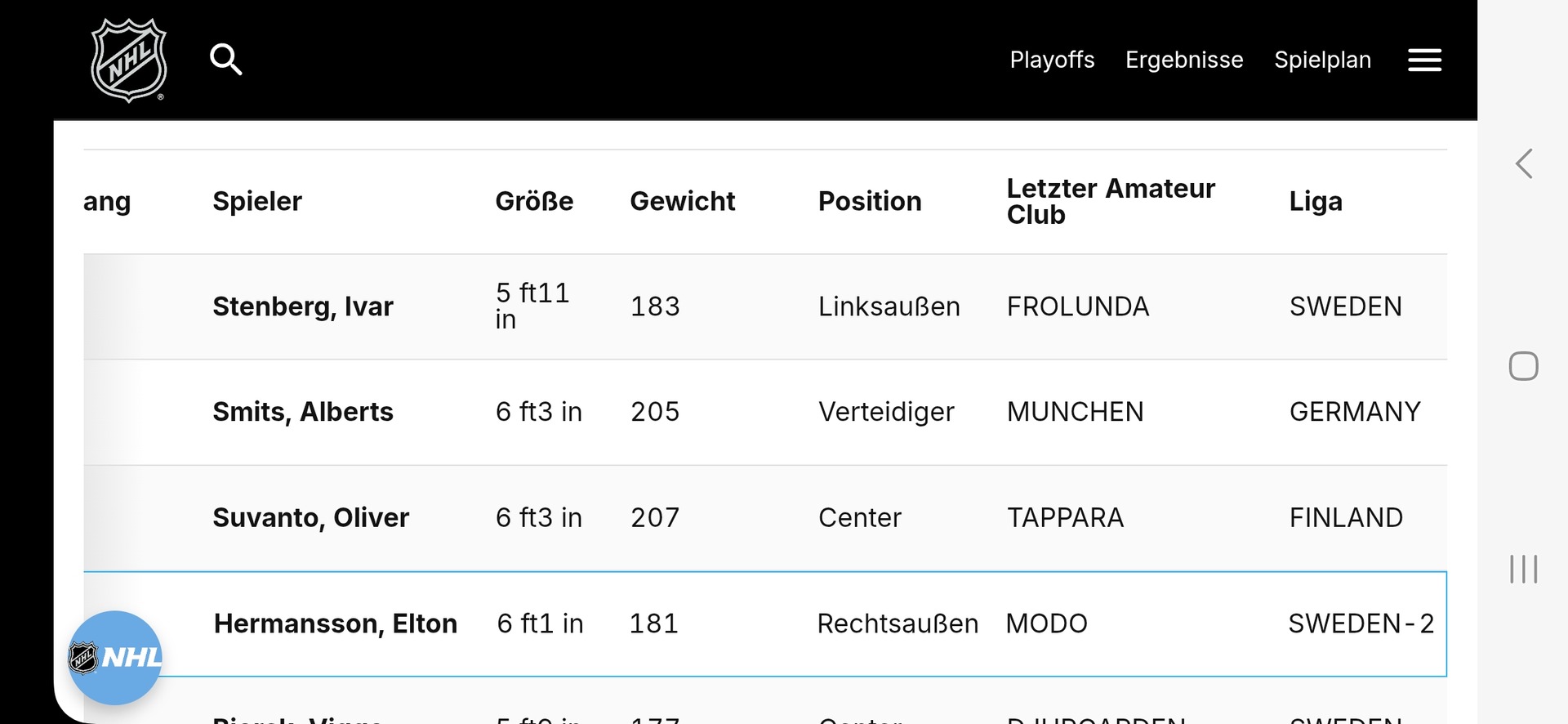Open Ergebnisse in top navigation

1184,60
